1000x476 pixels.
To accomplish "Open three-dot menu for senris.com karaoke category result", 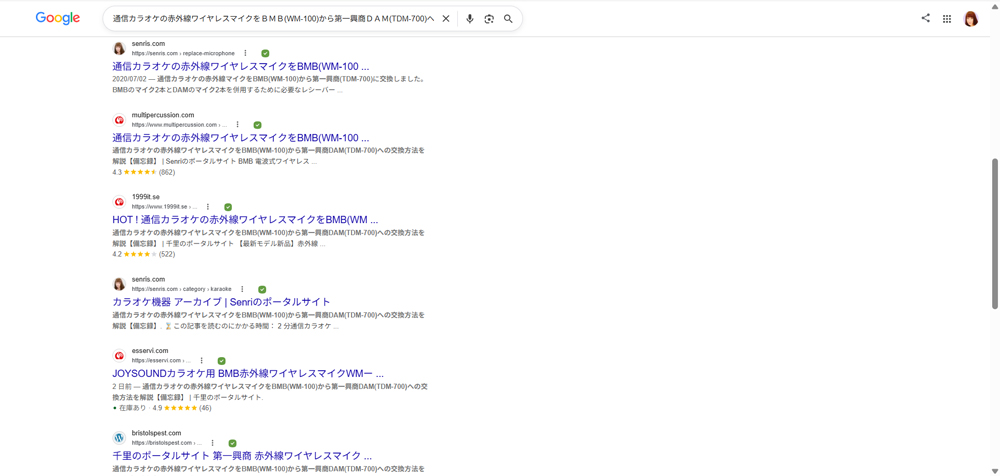I will pos(242,288).
